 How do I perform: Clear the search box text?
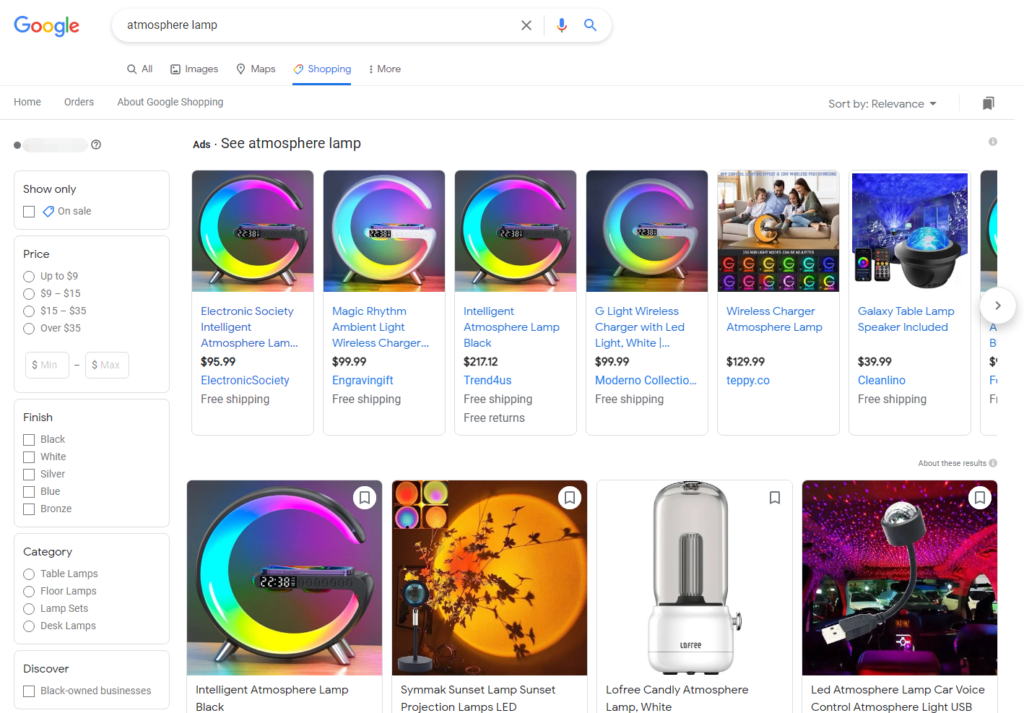click(526, 25)
